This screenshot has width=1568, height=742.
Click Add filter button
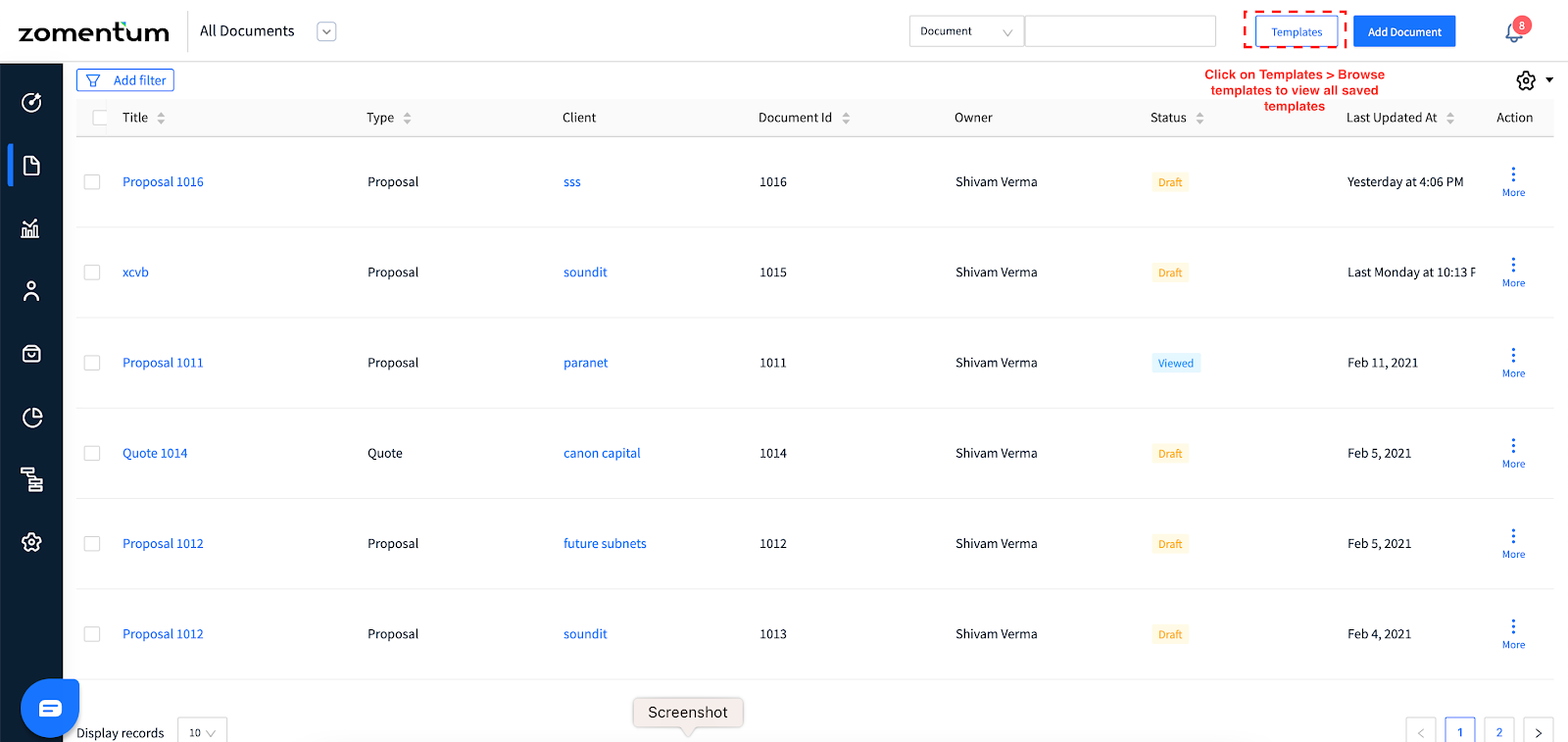pyautogui.click(x=125, y=80)
